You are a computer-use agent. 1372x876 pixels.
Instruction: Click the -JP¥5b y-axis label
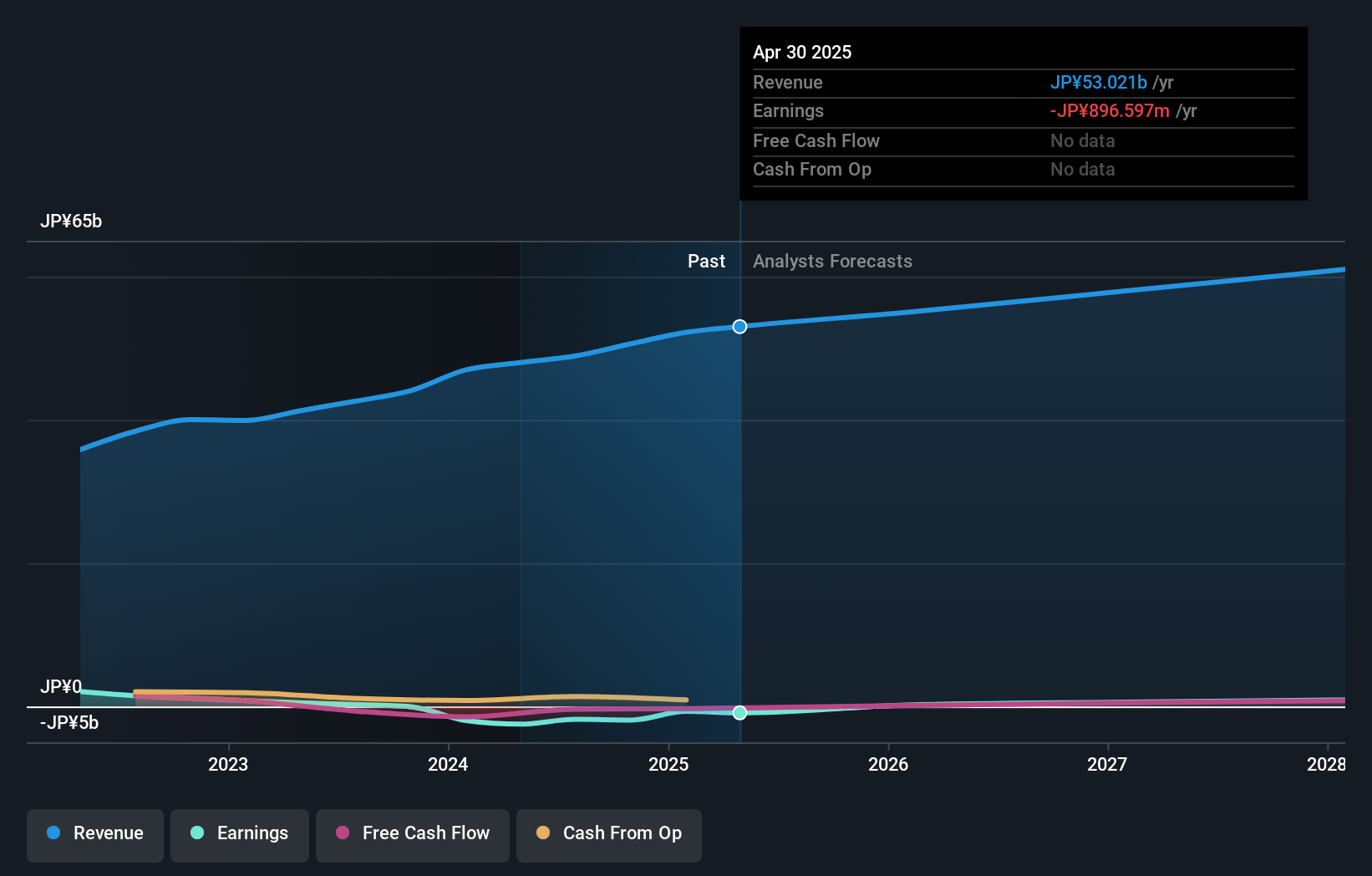coord(69,723)
